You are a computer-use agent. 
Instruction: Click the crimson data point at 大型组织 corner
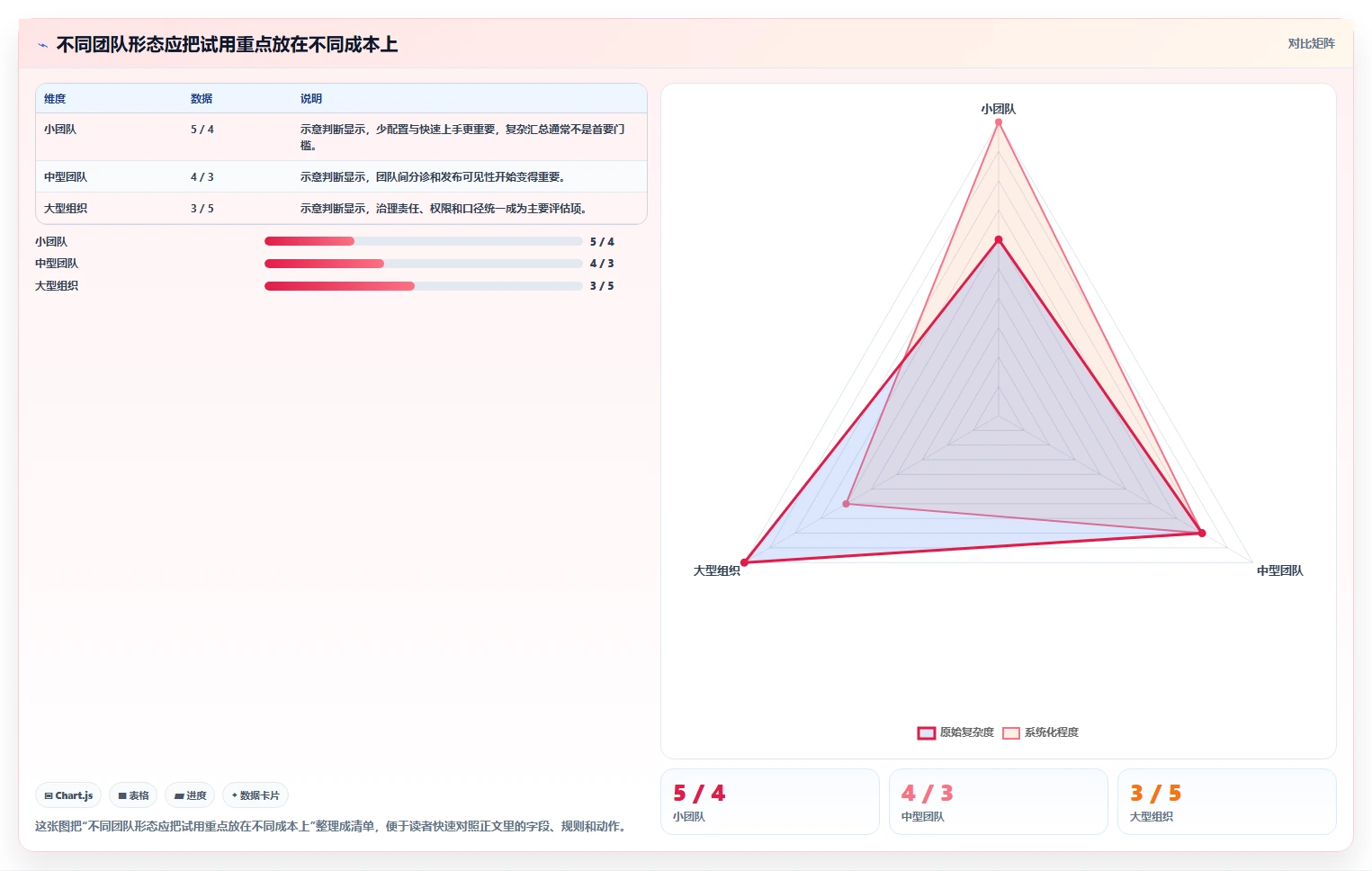[744, 562]
